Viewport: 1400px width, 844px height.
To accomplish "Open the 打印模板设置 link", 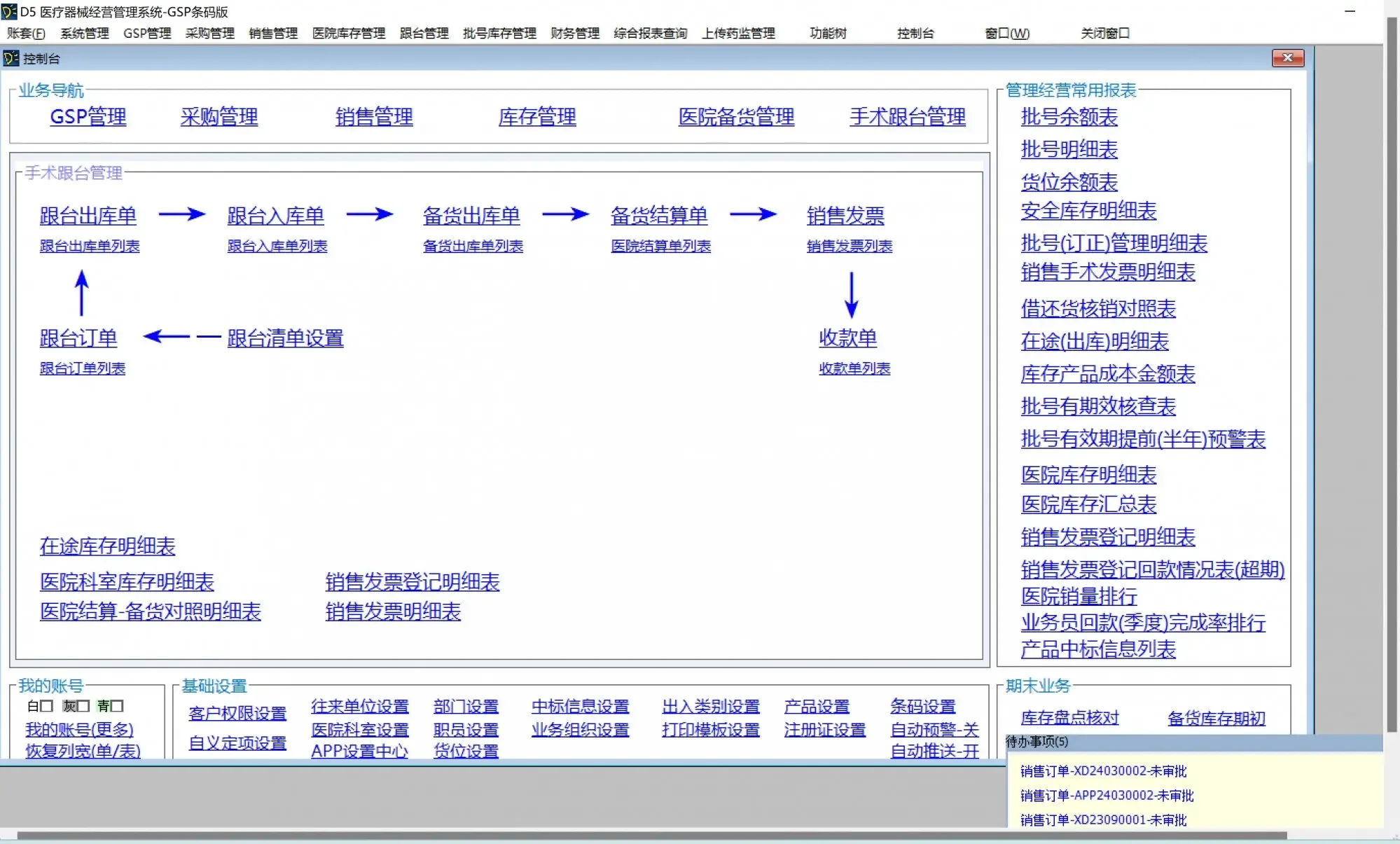I will [711, 730].
